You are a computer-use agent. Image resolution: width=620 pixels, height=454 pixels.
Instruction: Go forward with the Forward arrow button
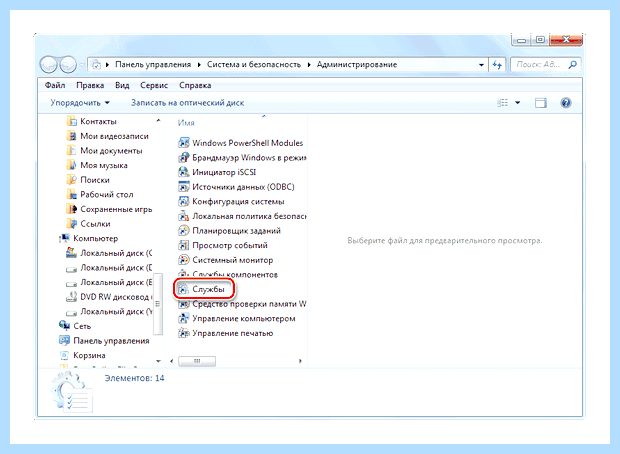coord(68,64)
